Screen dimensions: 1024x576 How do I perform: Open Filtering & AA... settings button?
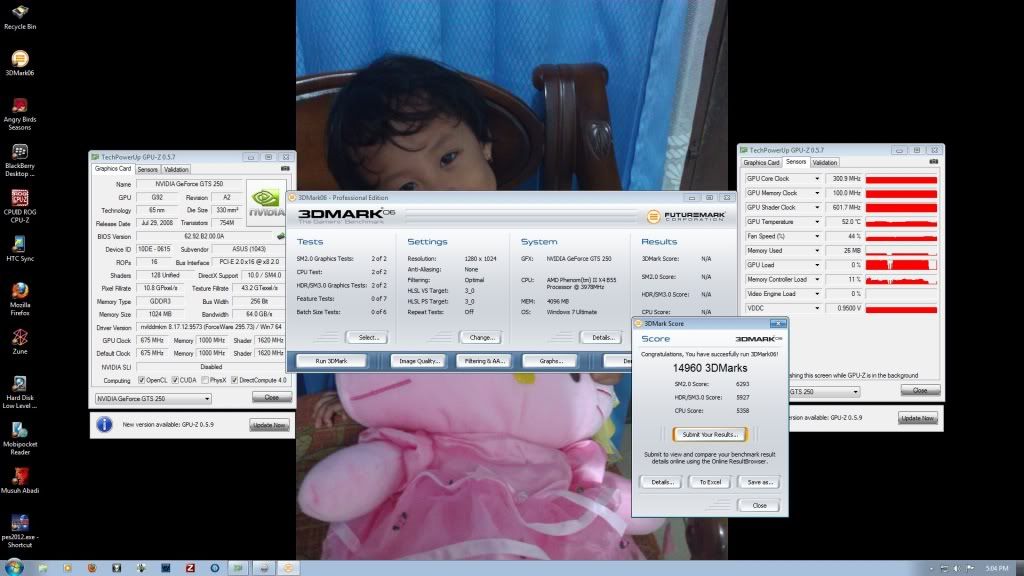click(484, 360)
